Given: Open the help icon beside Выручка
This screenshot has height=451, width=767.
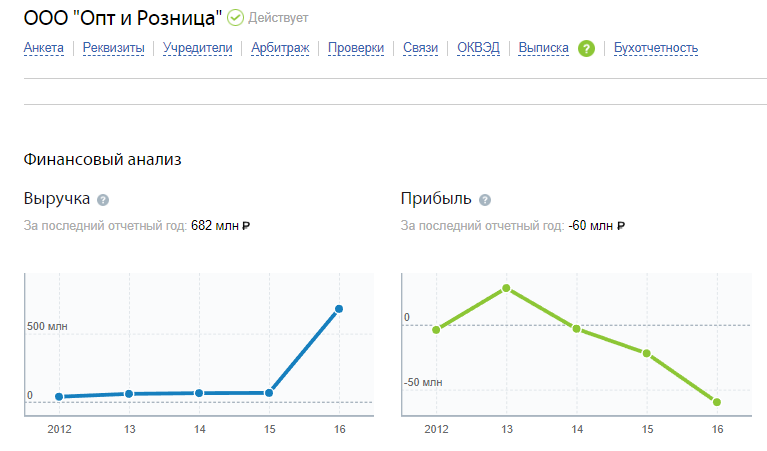Looking at the screenshot, I should click(x=103, y=200).
